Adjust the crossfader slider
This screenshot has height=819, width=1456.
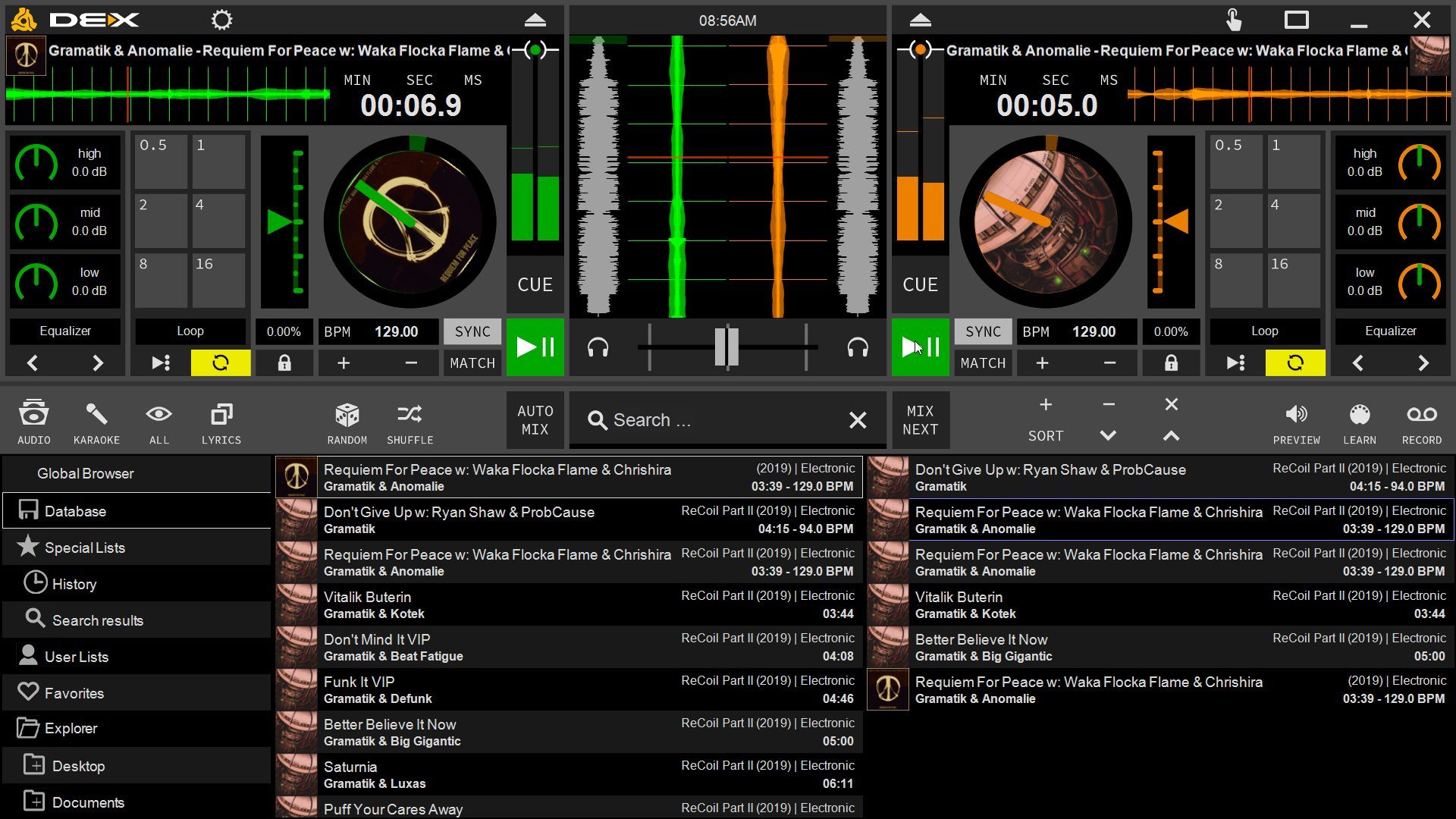coord(726,347)
